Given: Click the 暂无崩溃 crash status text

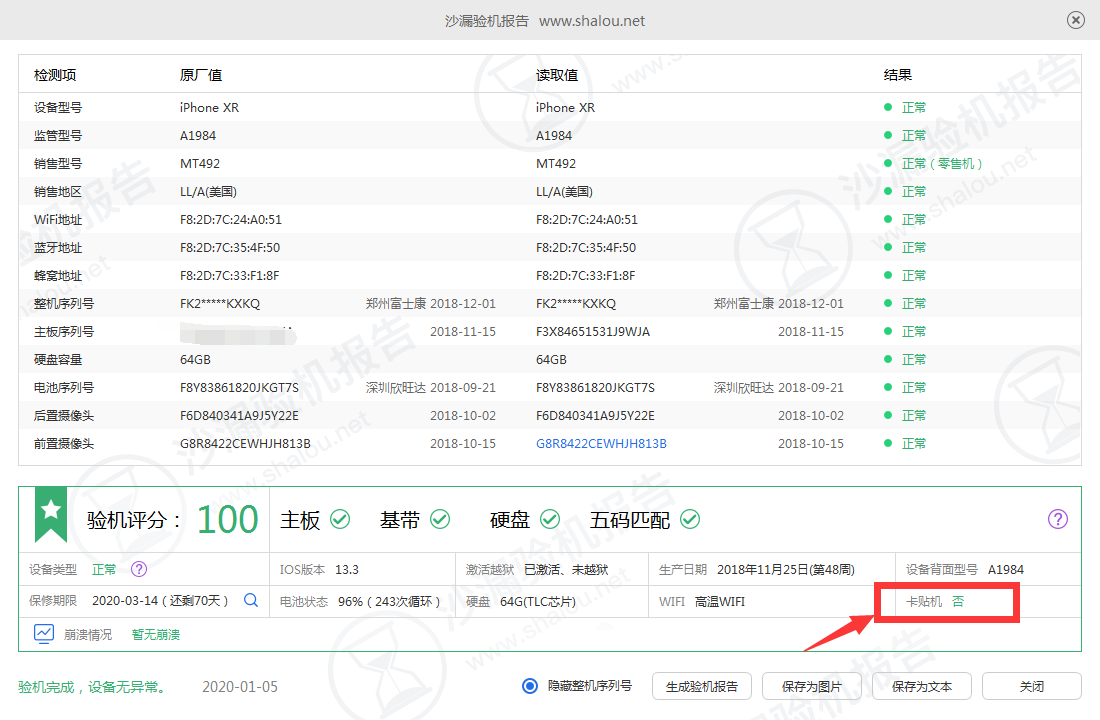Looking at the screenshot, I should click(x=156, y=634).
